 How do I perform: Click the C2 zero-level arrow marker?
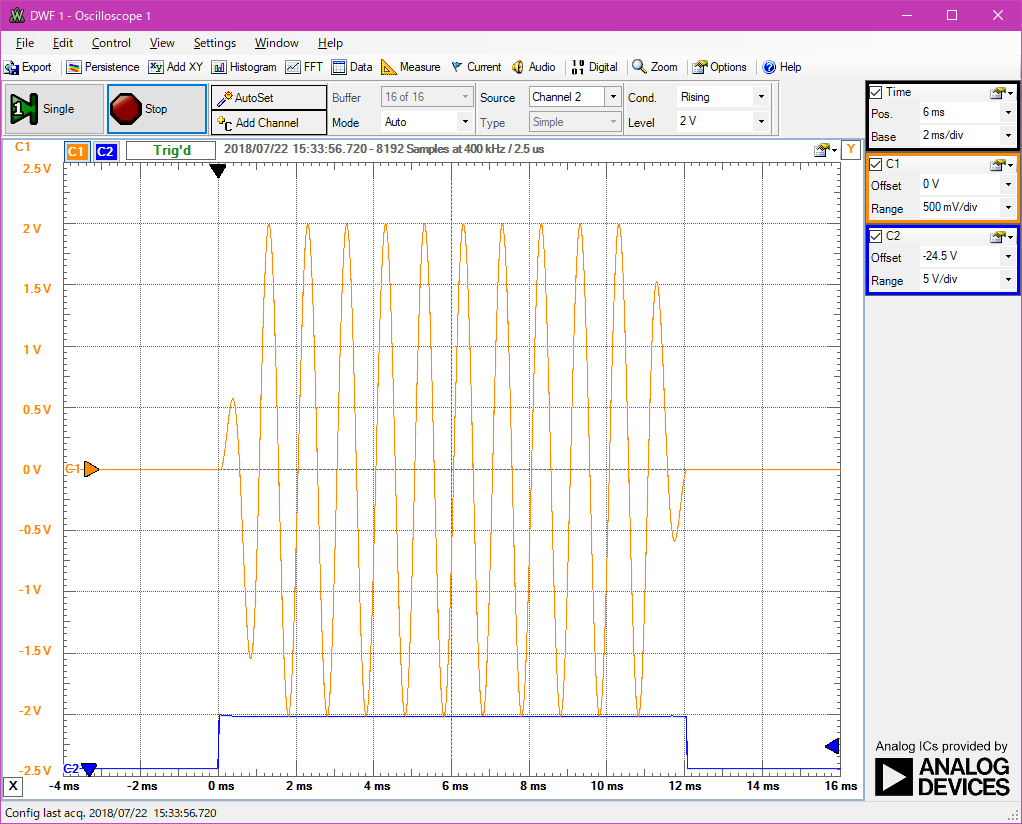[x=89, y=769]
